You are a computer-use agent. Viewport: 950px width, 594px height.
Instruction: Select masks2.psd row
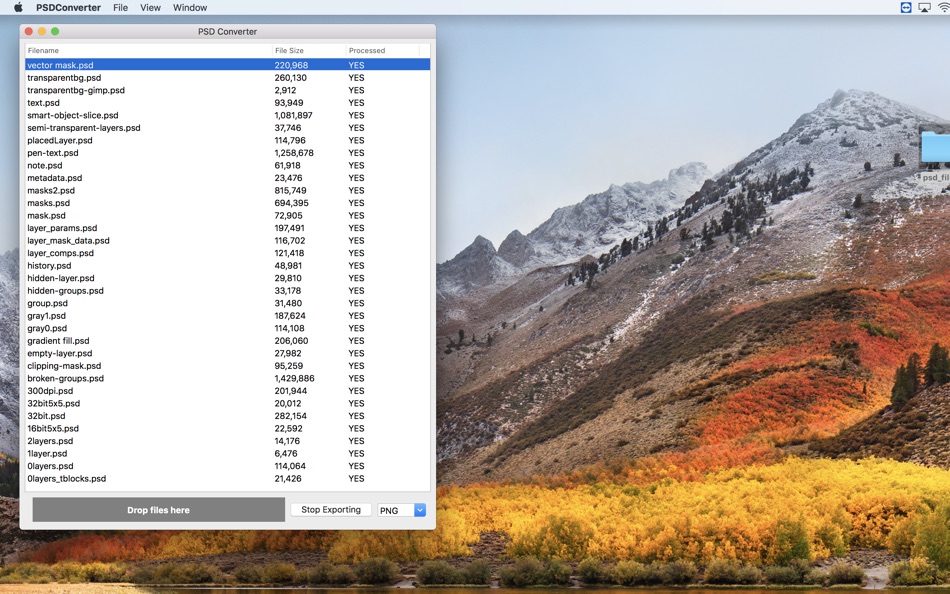pos(228,190)
